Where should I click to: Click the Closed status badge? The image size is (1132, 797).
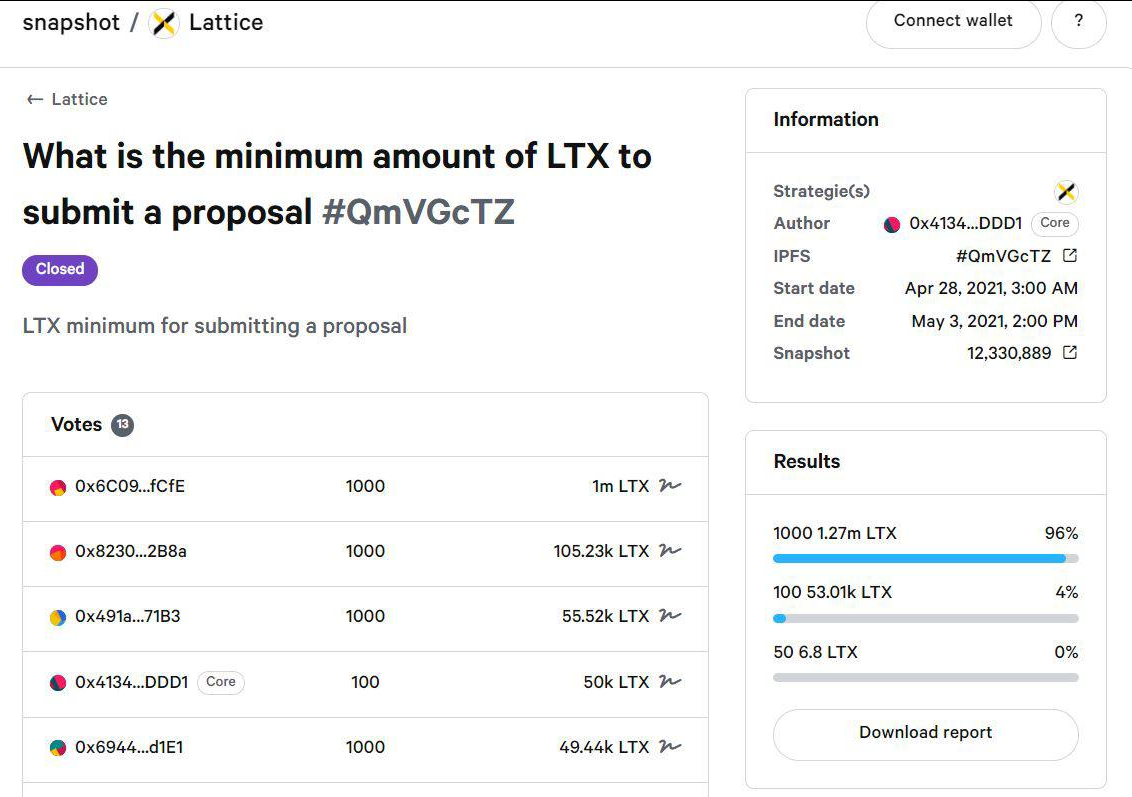(x=60, y=270)
